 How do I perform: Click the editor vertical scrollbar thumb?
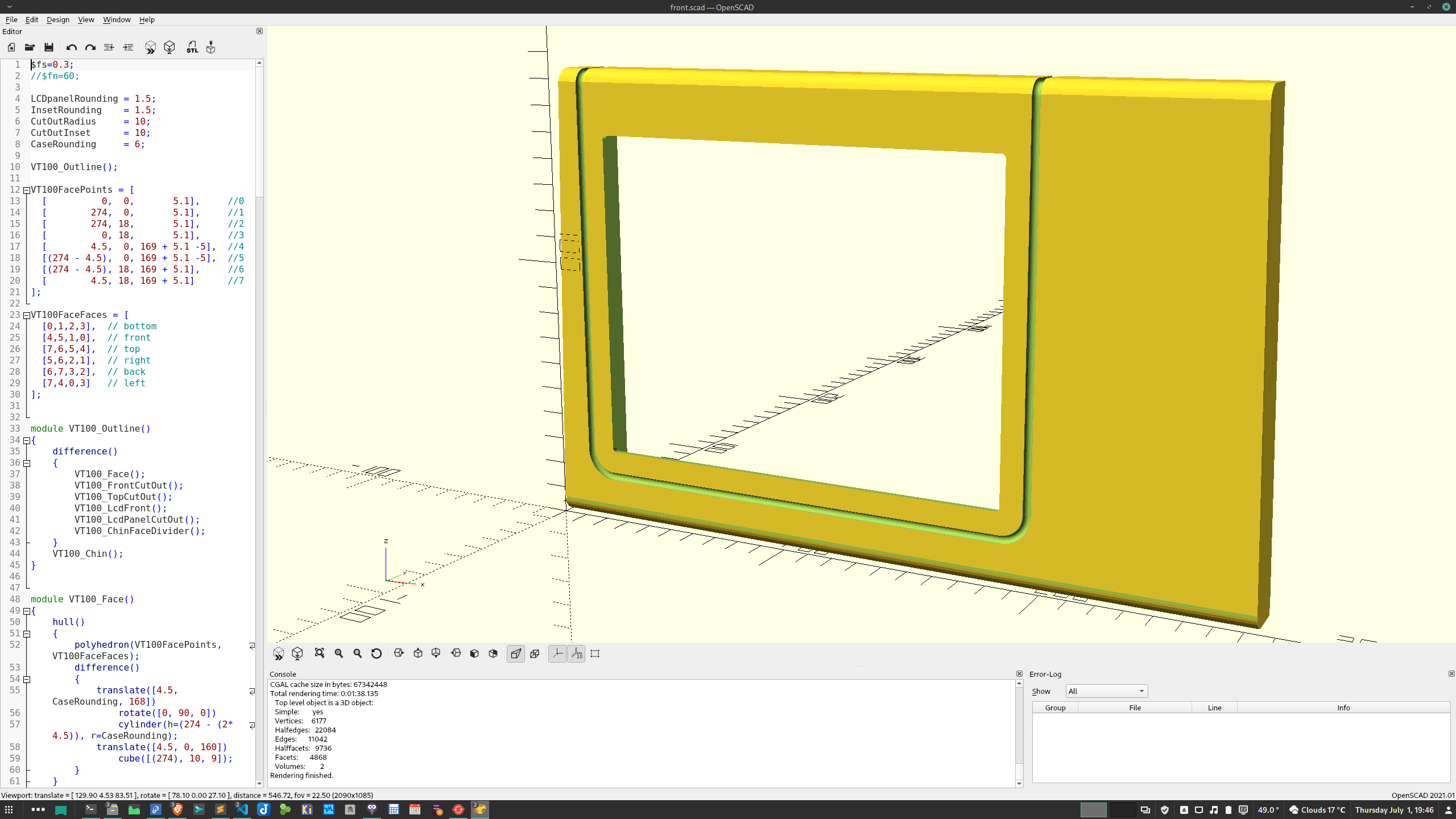pyautogui.click(x=259, y=131)
